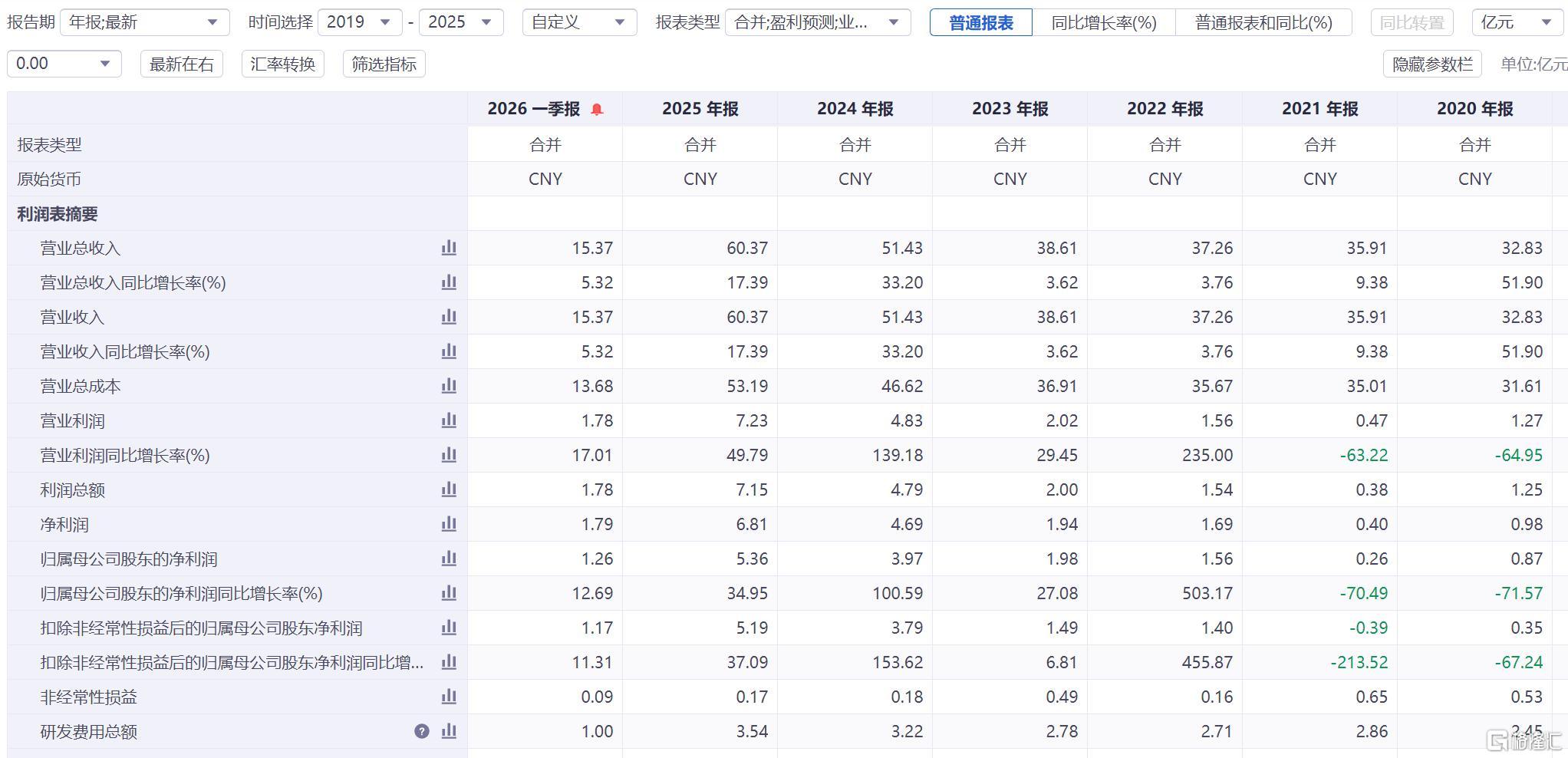
Task: Click the 汇率转换 button
Action: [283, 64]
